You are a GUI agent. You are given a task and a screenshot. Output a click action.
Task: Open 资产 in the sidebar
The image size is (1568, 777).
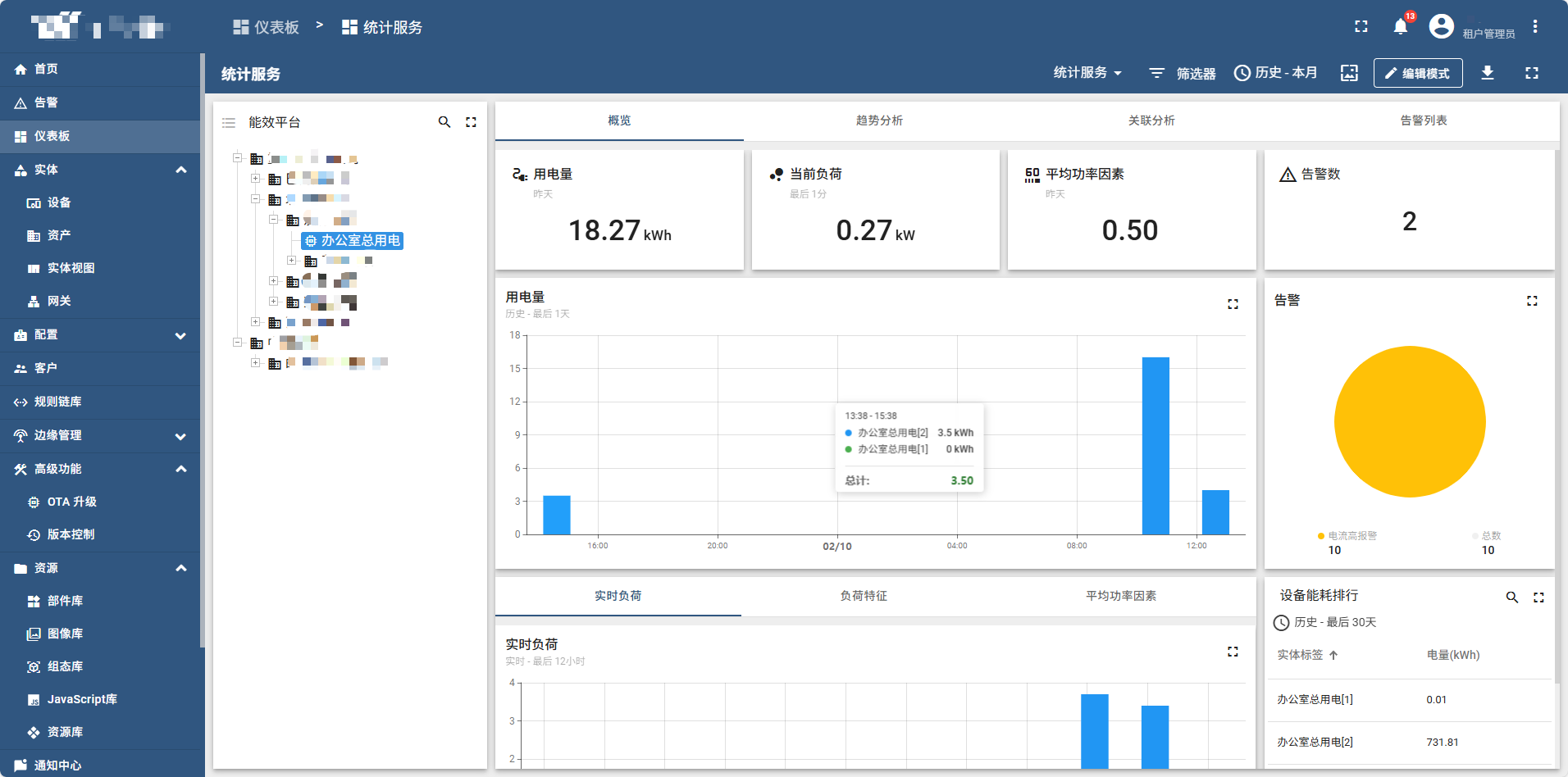coord(100,235)
